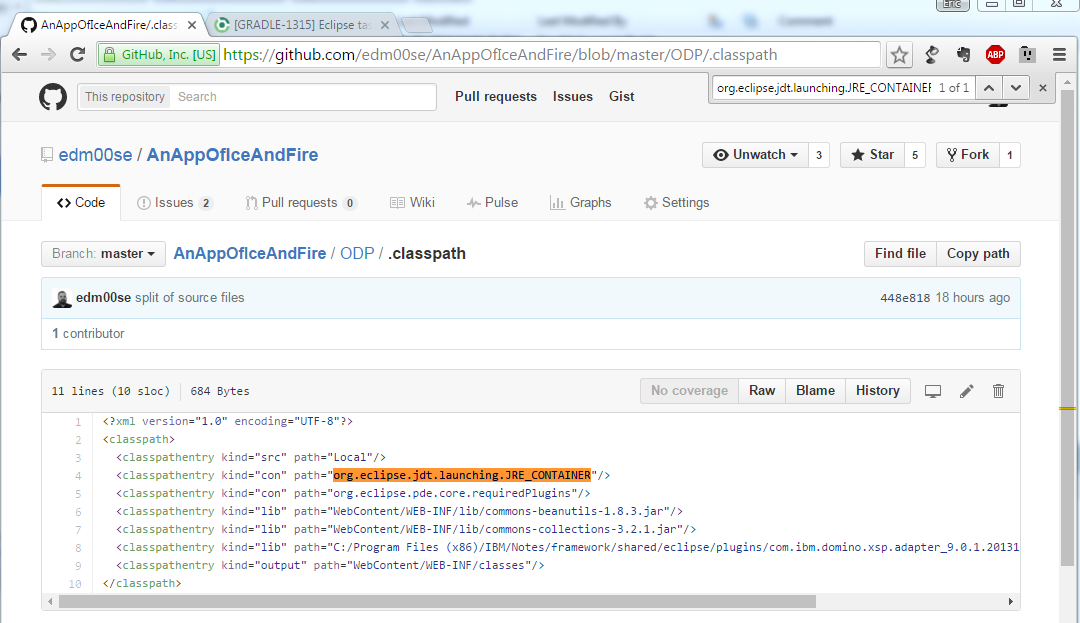Reload the page with refresh icon

click(78, 55)
